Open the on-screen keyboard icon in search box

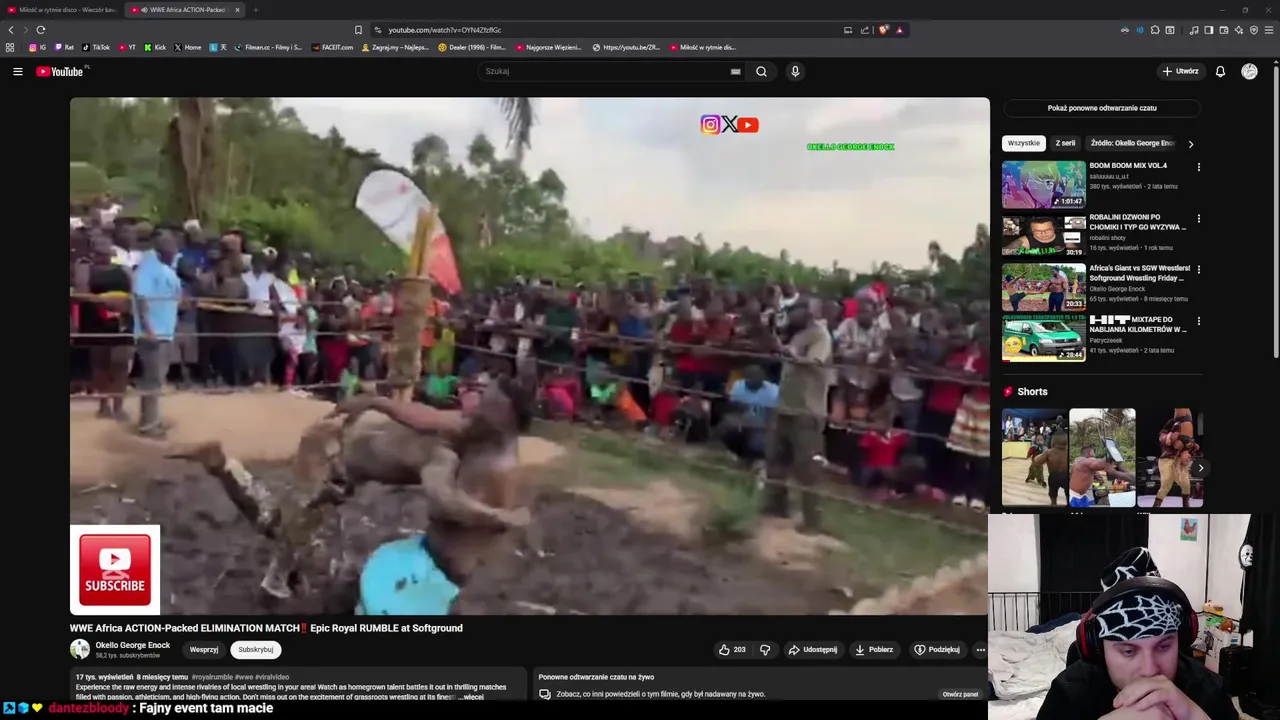736,71
